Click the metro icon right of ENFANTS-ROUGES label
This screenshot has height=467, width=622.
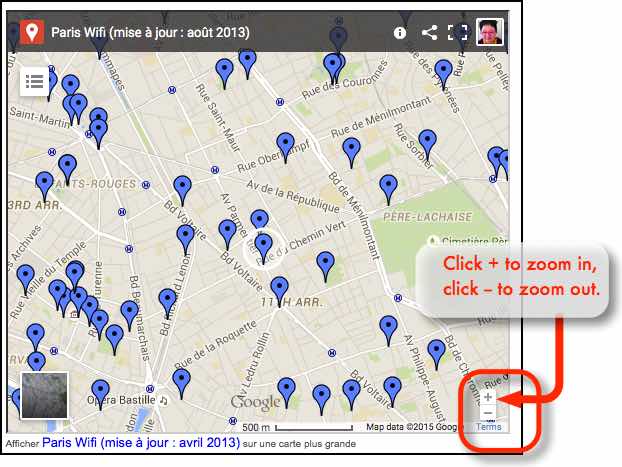pos(146,185)
